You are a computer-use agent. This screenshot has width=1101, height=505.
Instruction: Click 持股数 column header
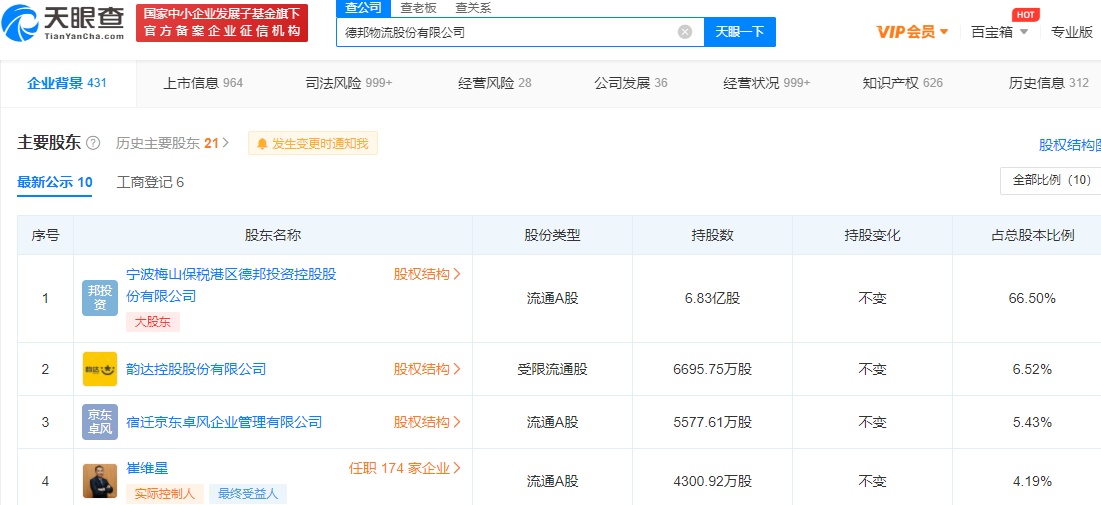tap(712, 235)
